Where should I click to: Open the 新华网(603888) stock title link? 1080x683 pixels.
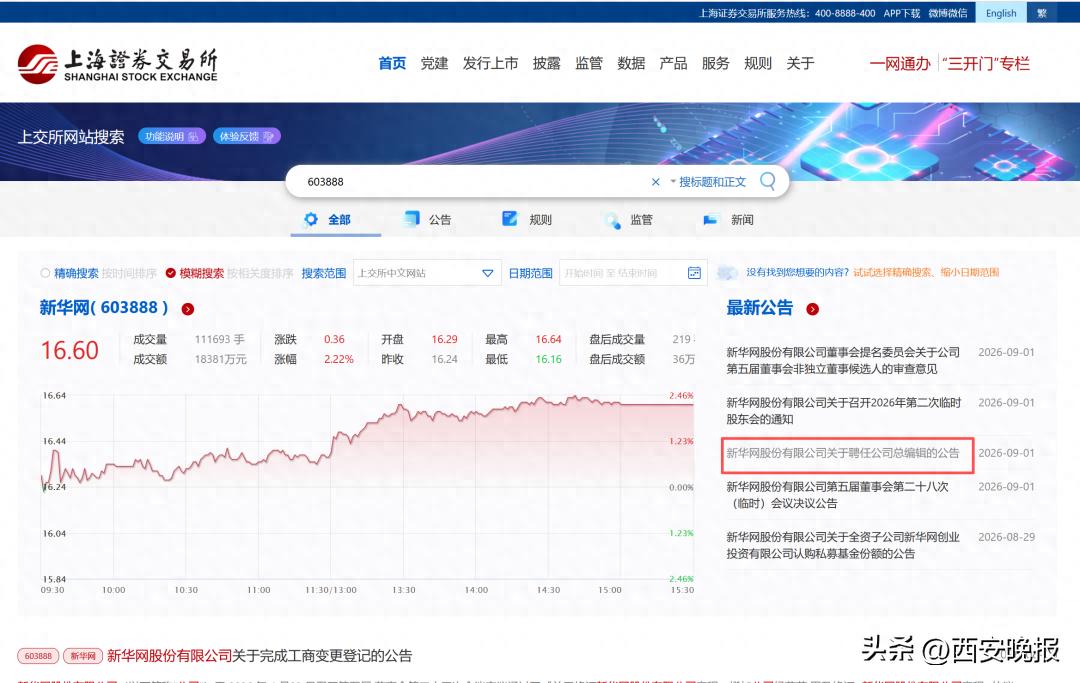click(103, 308)
